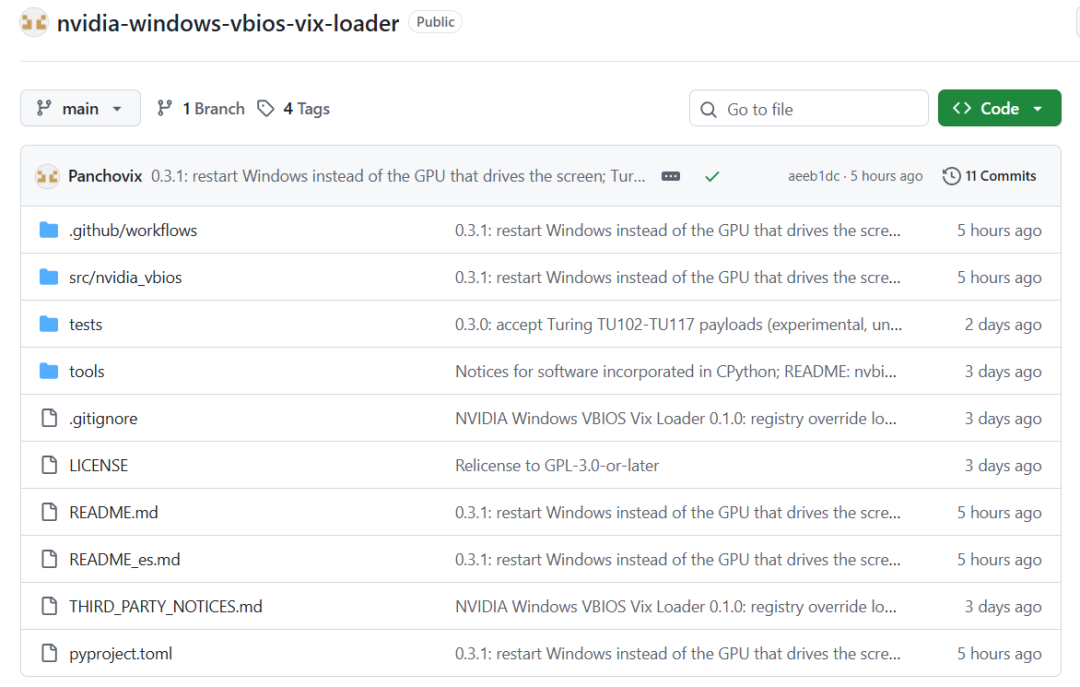Open the latest commit message in header bar

coord(398,176)
